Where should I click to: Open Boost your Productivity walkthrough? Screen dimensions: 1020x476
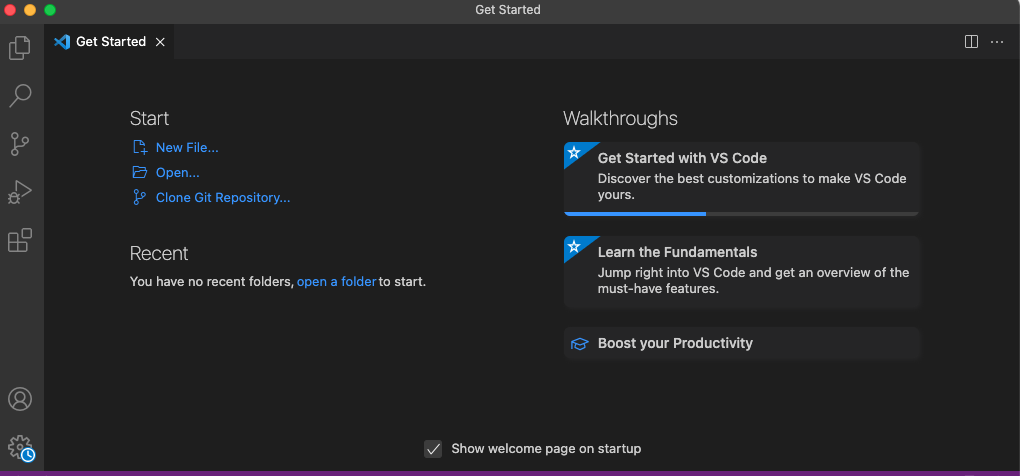(x=742, y=343)
